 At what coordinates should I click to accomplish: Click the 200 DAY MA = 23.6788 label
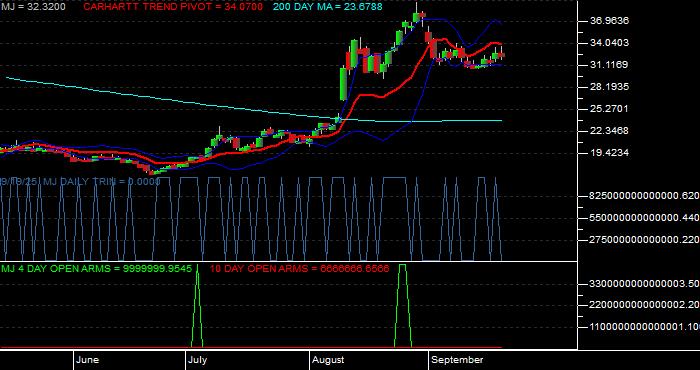(x=327, y=7)
